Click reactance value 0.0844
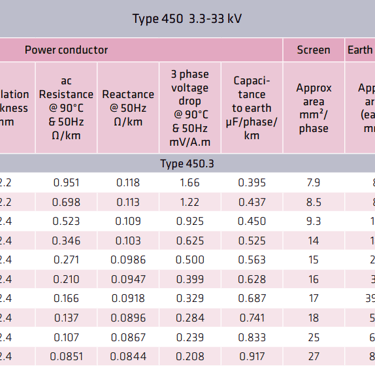Screen dimensions: 375x366 [x=128, y=357]
